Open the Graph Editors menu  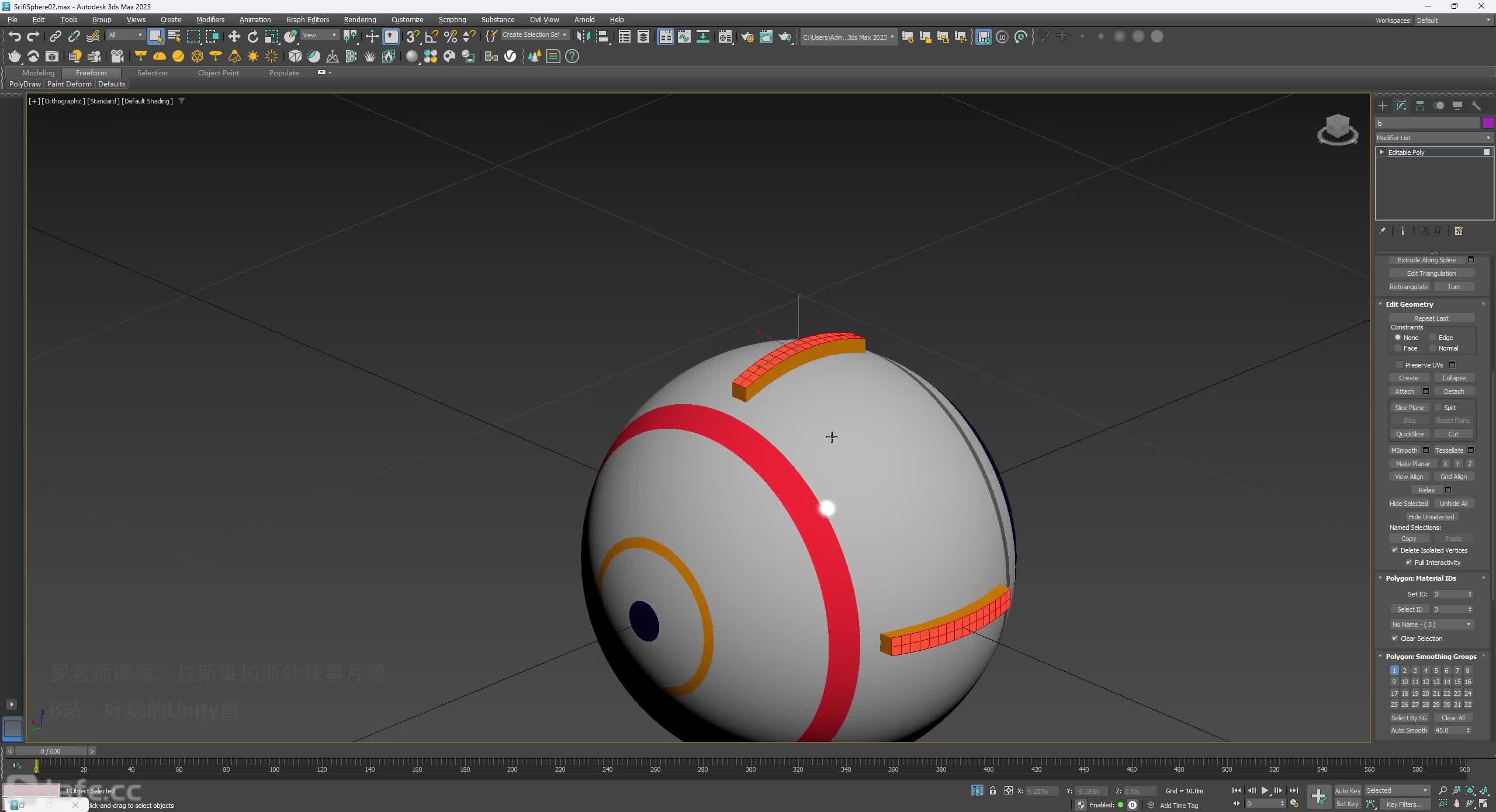(307, 20)
